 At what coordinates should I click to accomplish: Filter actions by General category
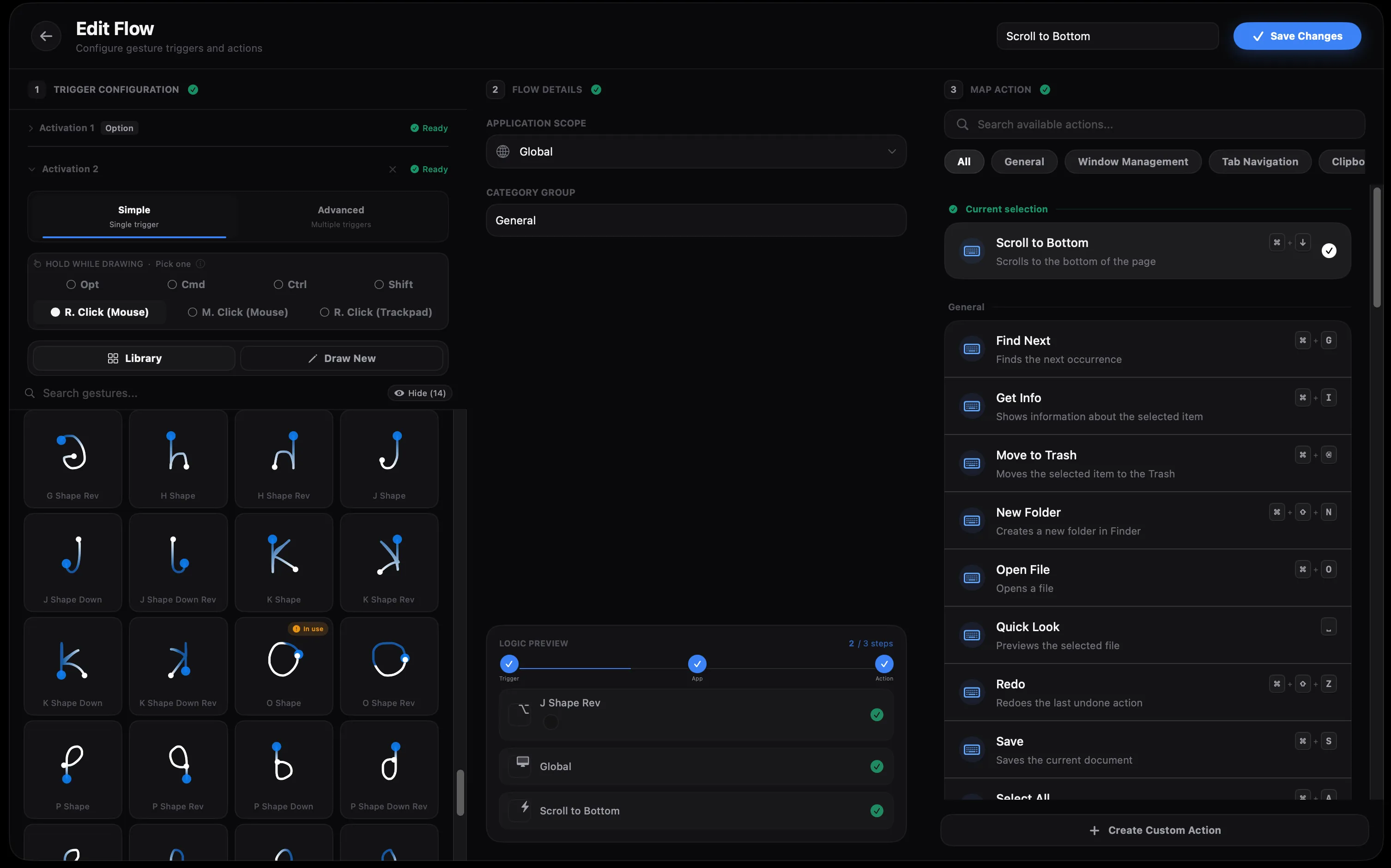(1024, 162)
